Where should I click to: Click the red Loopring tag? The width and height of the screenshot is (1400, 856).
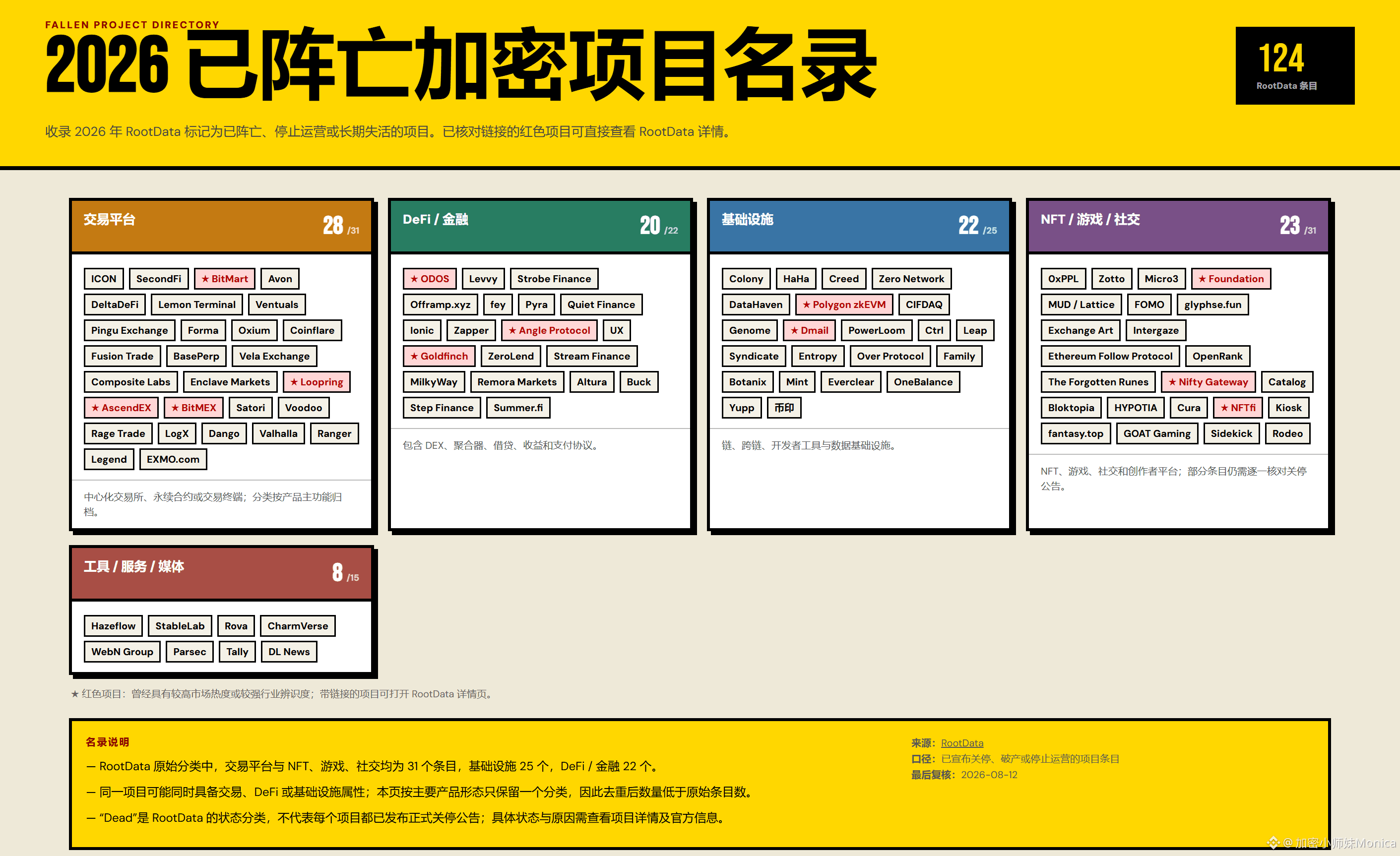(x=317, y=382)
